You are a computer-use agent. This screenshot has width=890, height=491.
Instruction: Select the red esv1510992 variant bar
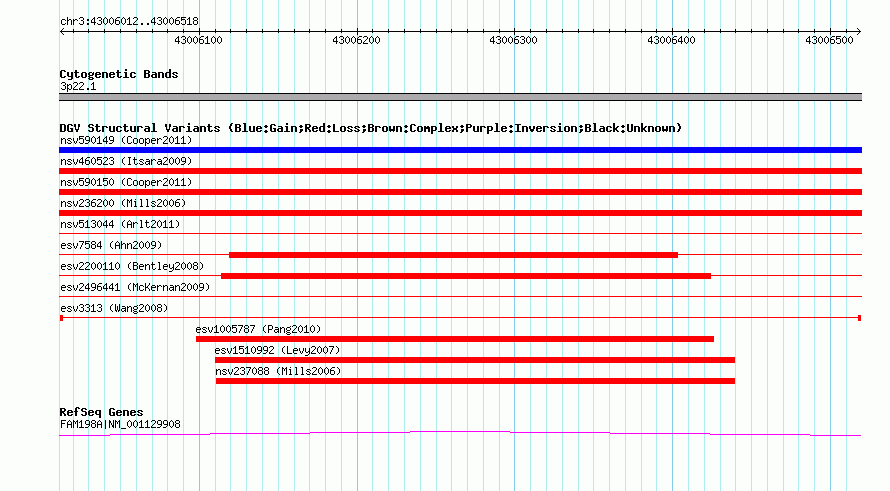click(475, 360)
